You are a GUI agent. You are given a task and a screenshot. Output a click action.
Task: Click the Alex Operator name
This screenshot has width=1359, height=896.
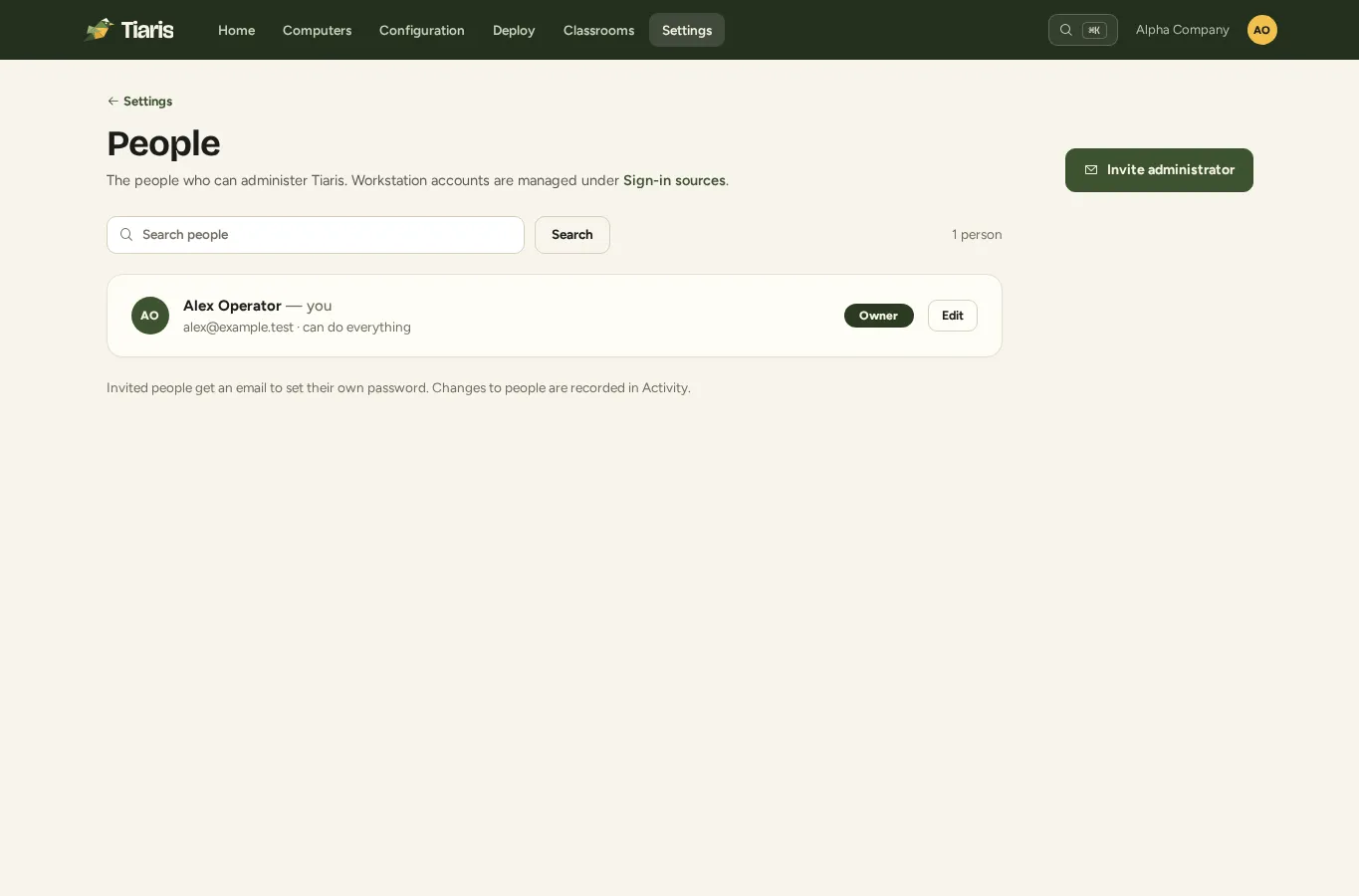232,306
